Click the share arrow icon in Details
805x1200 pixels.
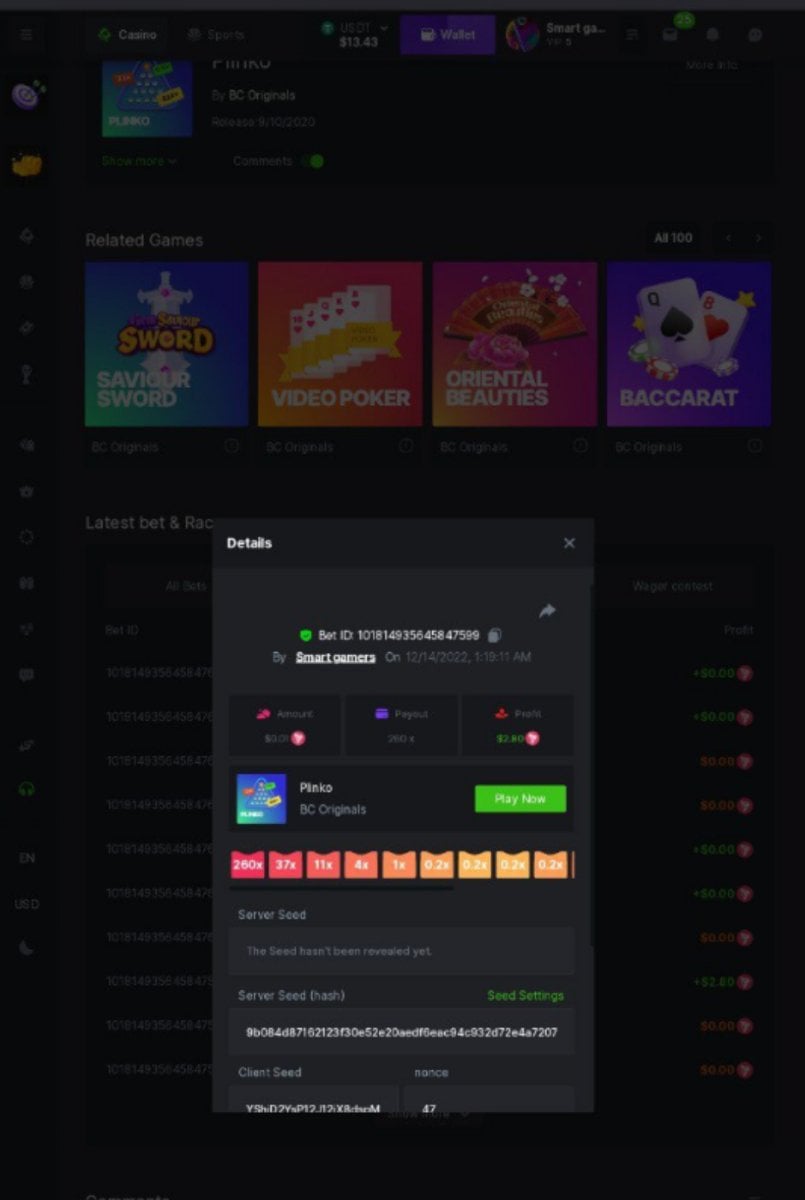tap(547, 611)
